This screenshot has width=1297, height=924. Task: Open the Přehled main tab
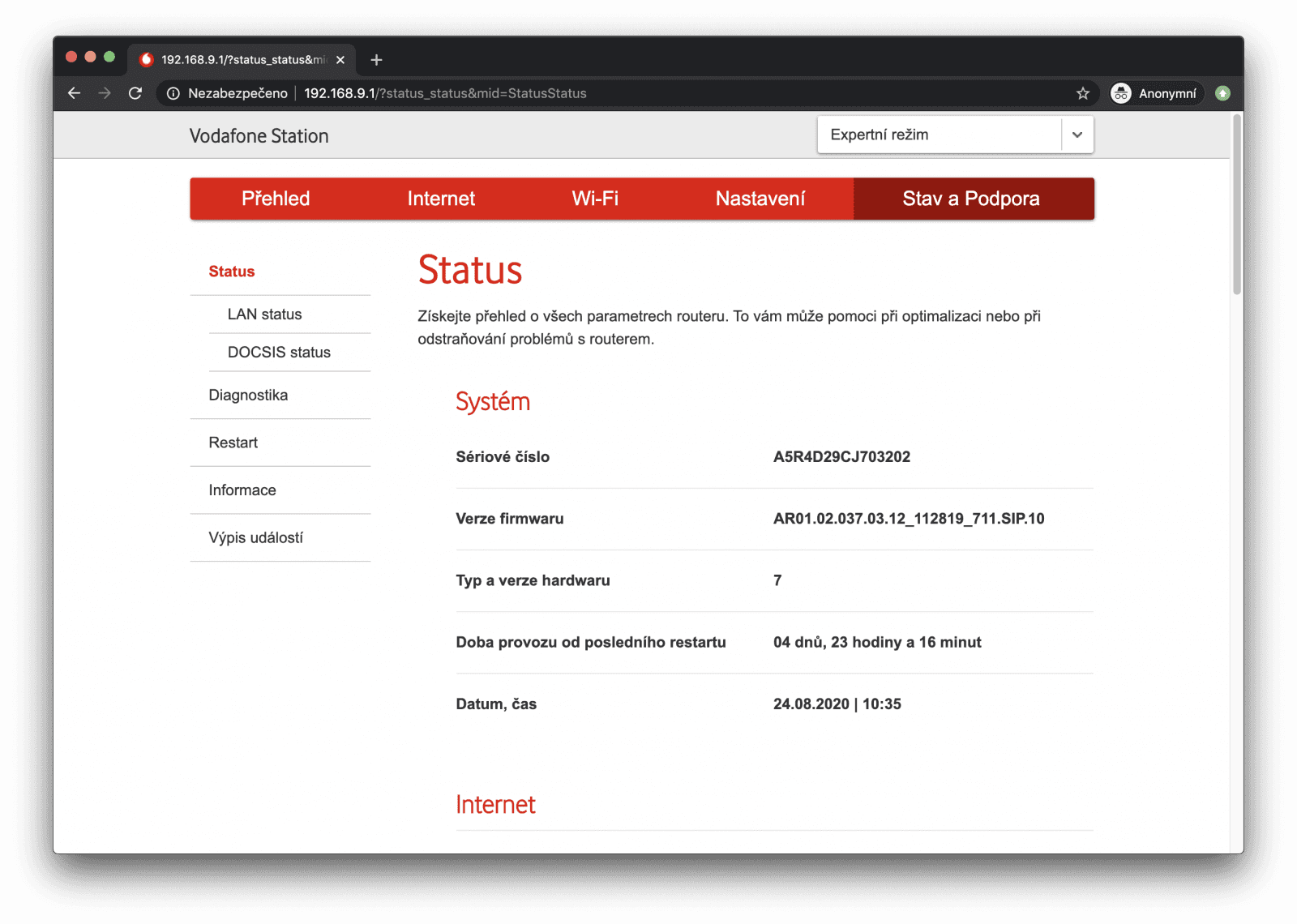point(276,199)
